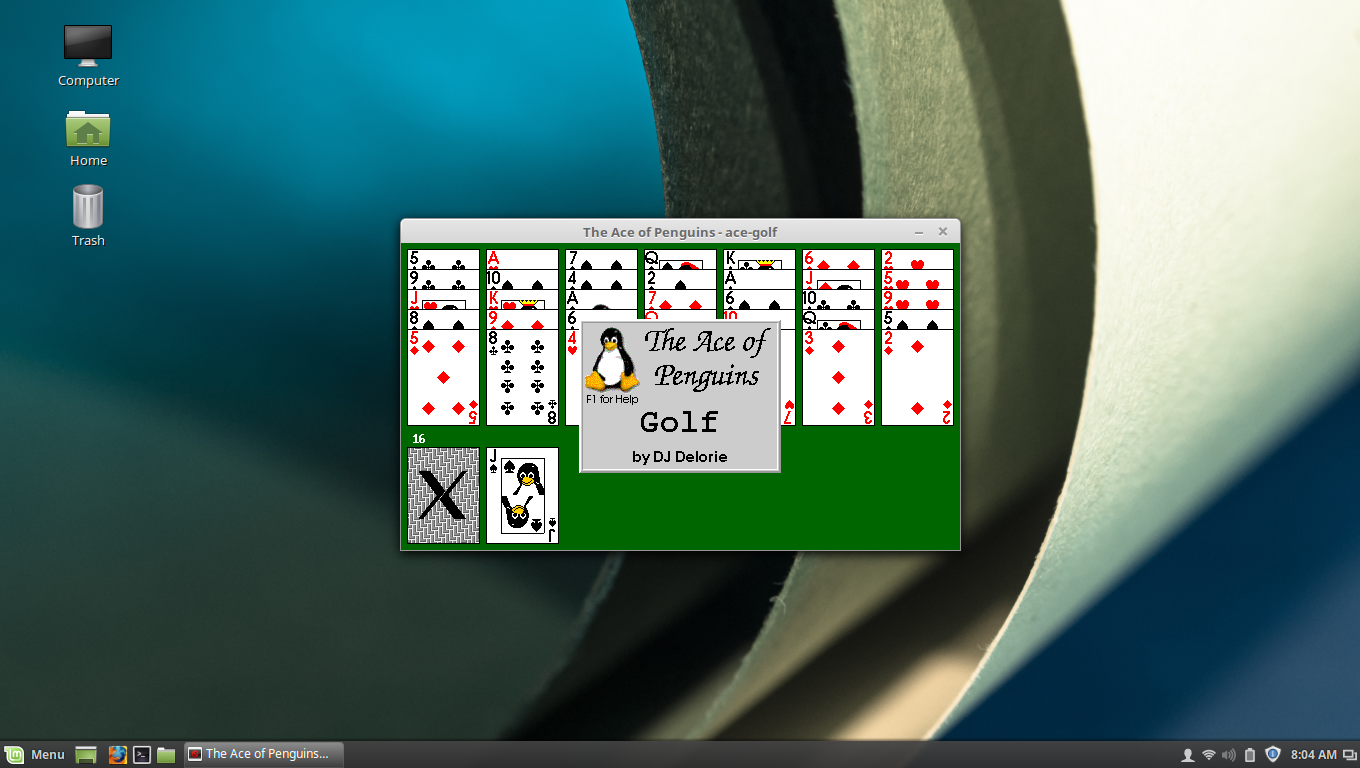Image resolution: width=1360 pixels, height=768 pixels.
Task: Open the update manager shield icon
Action: tap(1273, 754)
